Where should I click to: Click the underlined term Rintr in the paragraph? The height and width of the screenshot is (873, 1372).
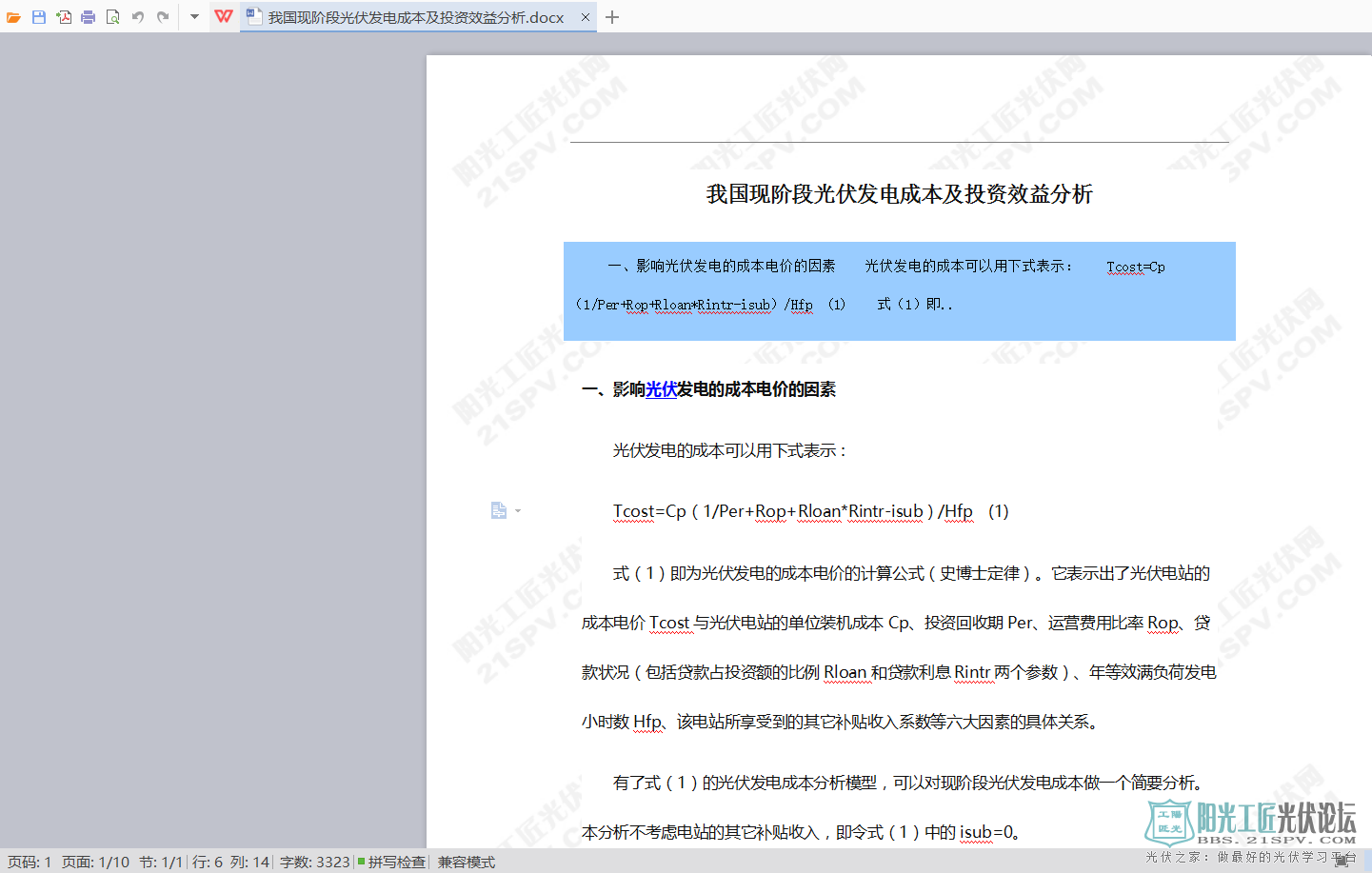pyautogui.click(x=972, y=672)
